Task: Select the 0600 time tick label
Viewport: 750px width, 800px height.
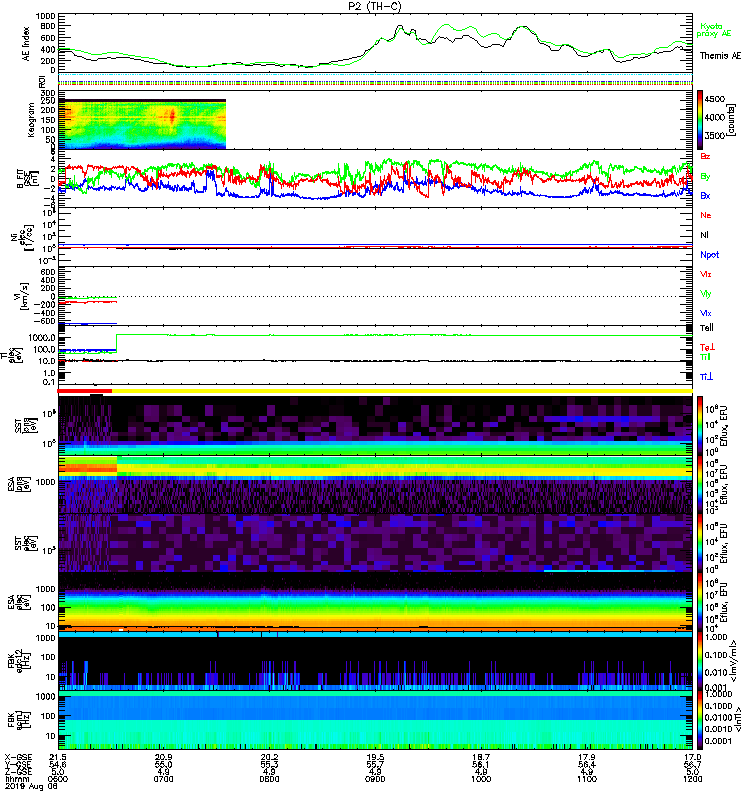Action: 58,779
